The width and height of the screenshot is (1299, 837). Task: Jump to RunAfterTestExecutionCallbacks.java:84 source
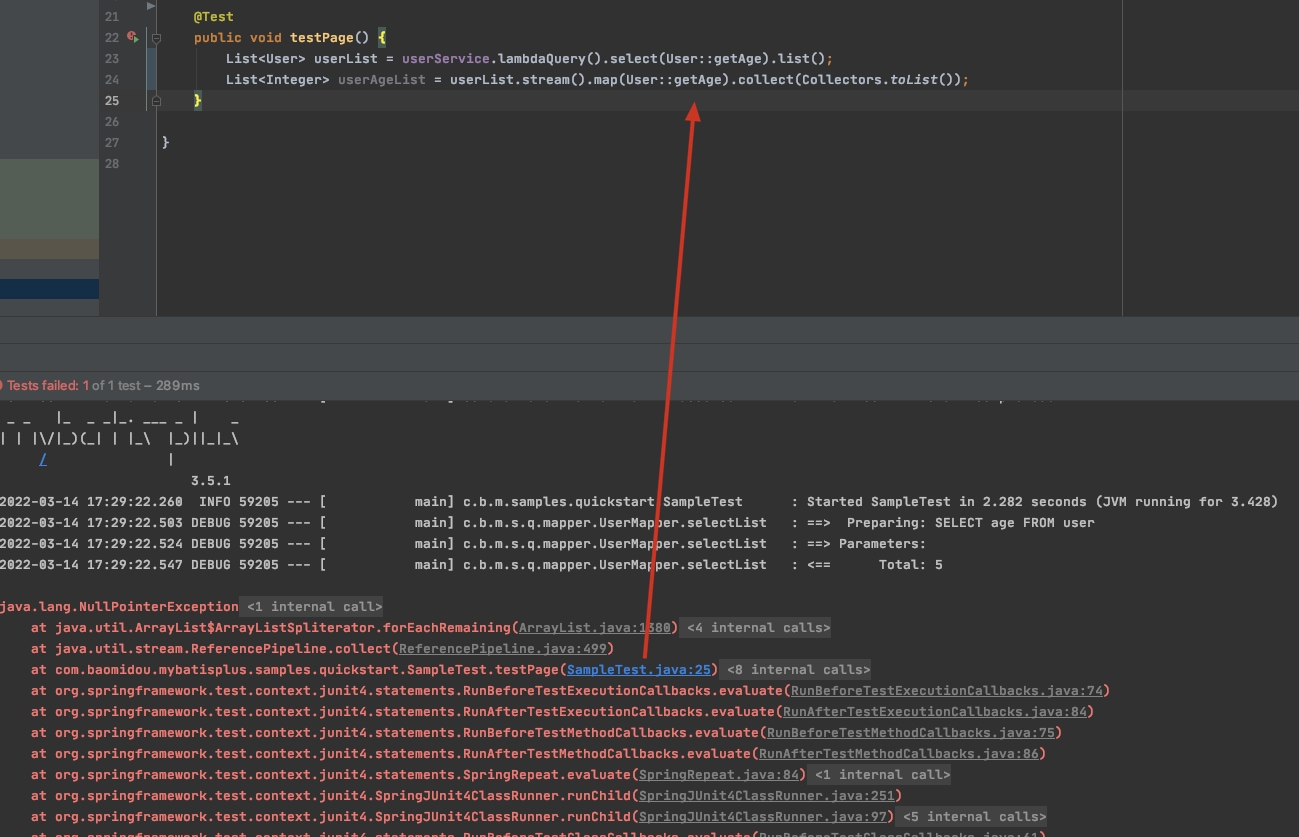click(x=937, y=712)
